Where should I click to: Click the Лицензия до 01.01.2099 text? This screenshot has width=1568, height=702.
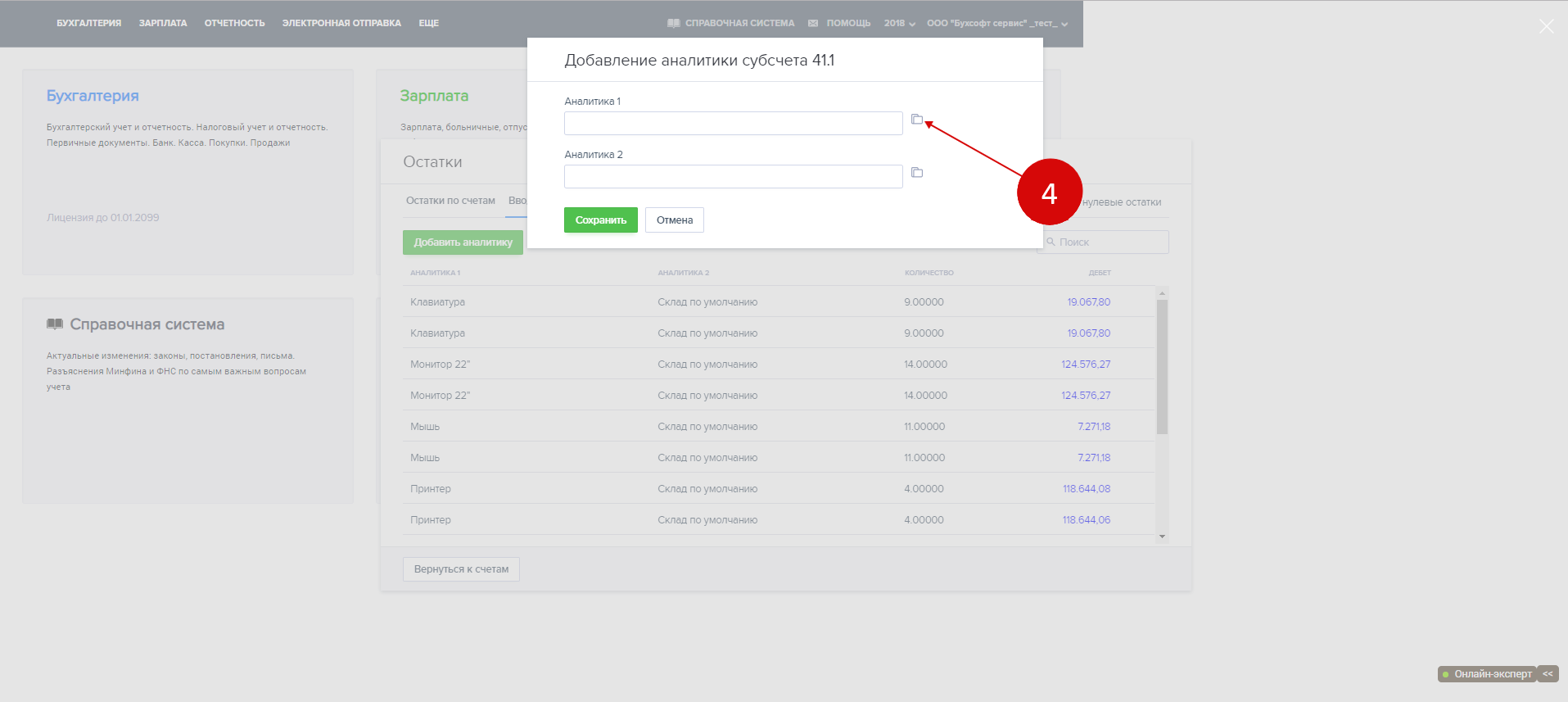click(103, 218)
